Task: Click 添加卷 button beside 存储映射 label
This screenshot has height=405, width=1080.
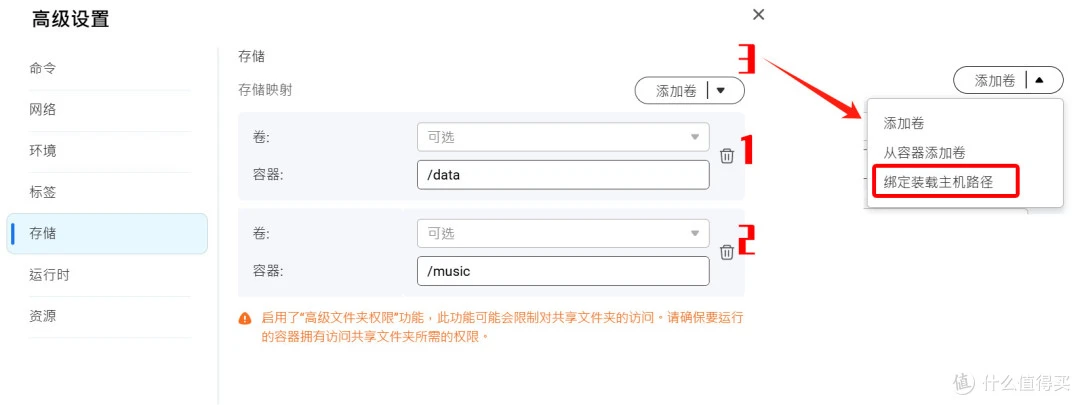Action: (689, 91)
